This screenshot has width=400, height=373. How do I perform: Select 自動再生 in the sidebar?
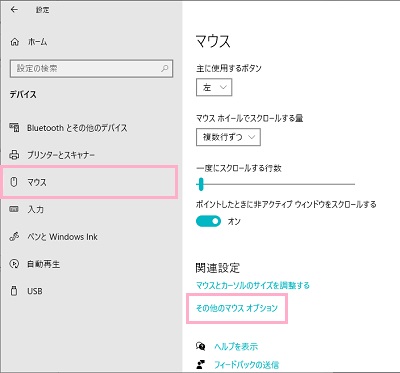click(x=44, y=264)
